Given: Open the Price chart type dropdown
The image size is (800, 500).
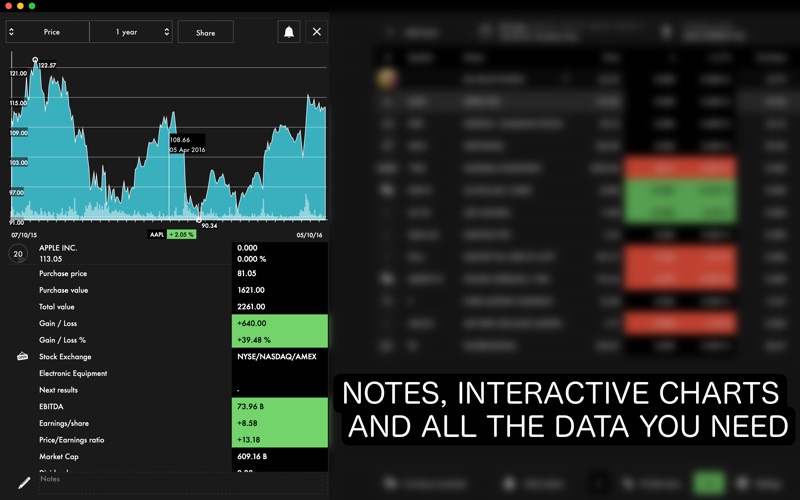Looking at the screenshot, I should 47,32.
